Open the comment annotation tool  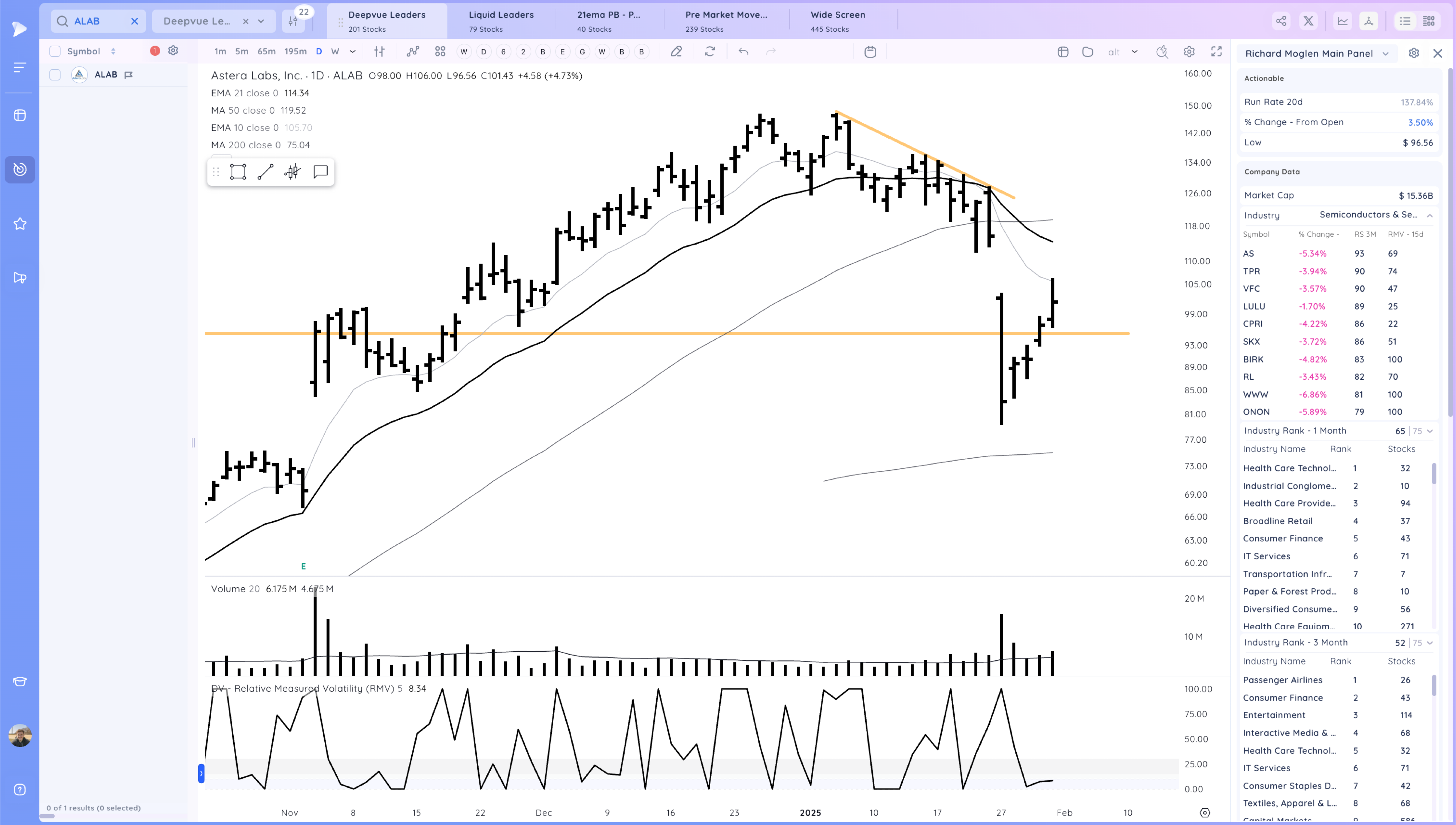coord(321,172)
